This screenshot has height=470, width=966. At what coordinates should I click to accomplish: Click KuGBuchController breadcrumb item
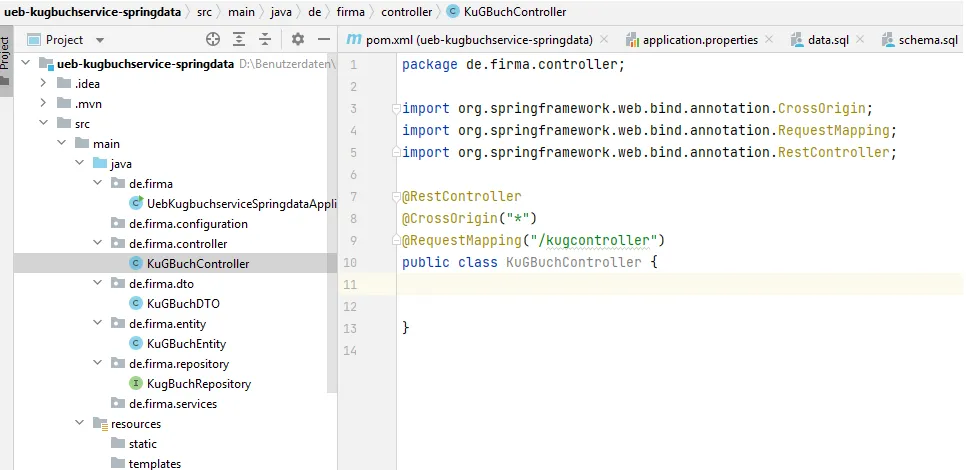point(506,12)
